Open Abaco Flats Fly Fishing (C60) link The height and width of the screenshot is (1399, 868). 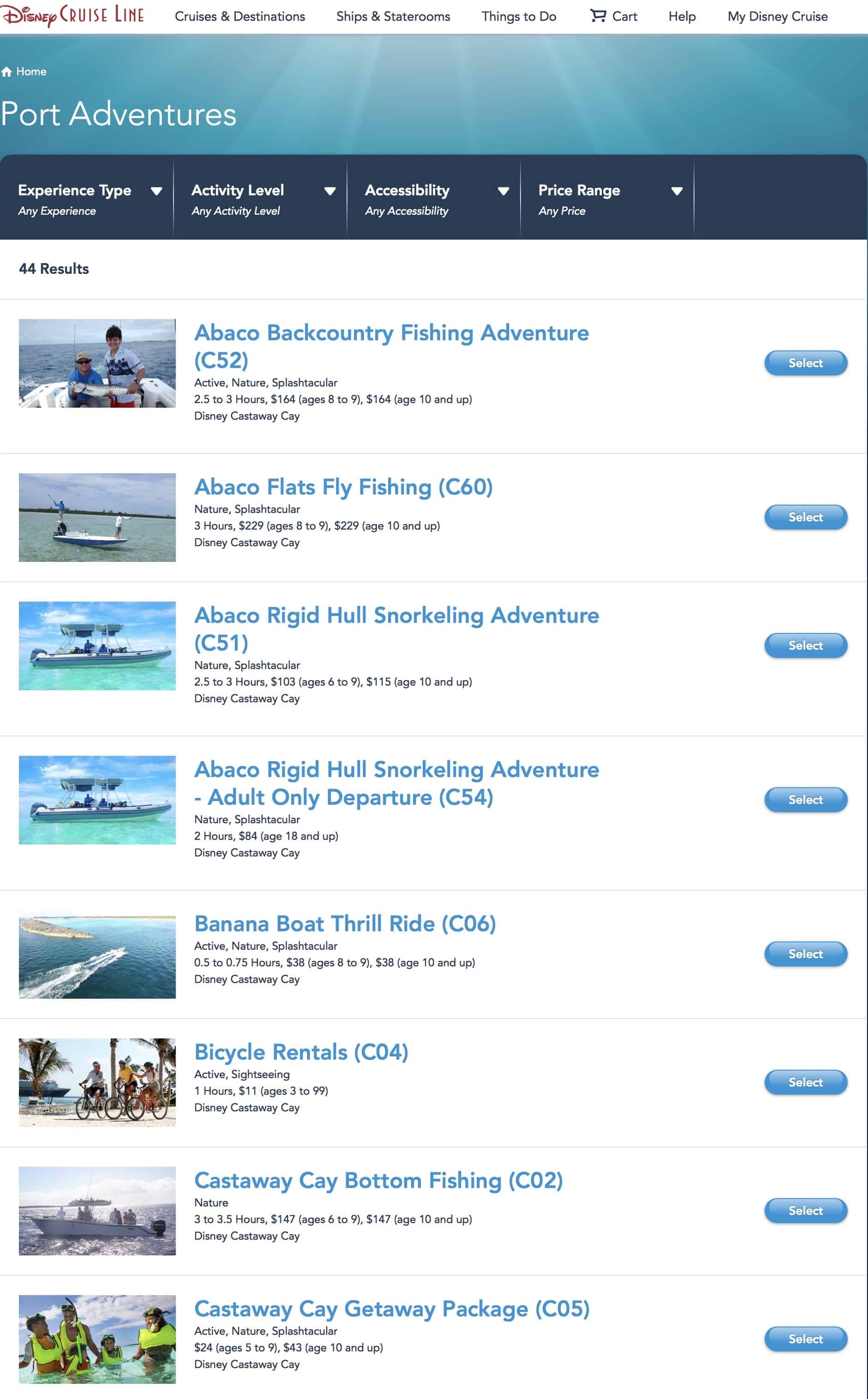click(343, 487)
